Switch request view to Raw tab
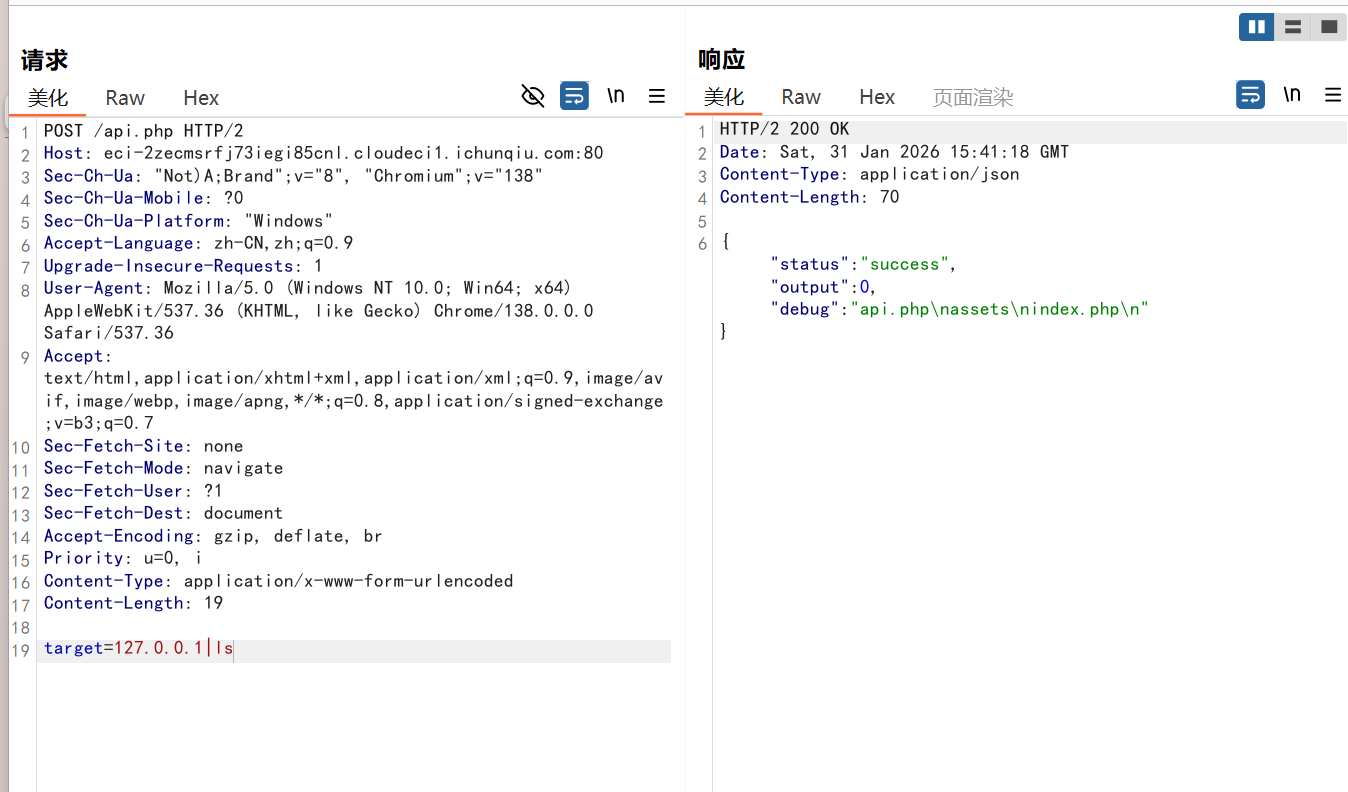The image size is (1348, 792). coord(125,98)
